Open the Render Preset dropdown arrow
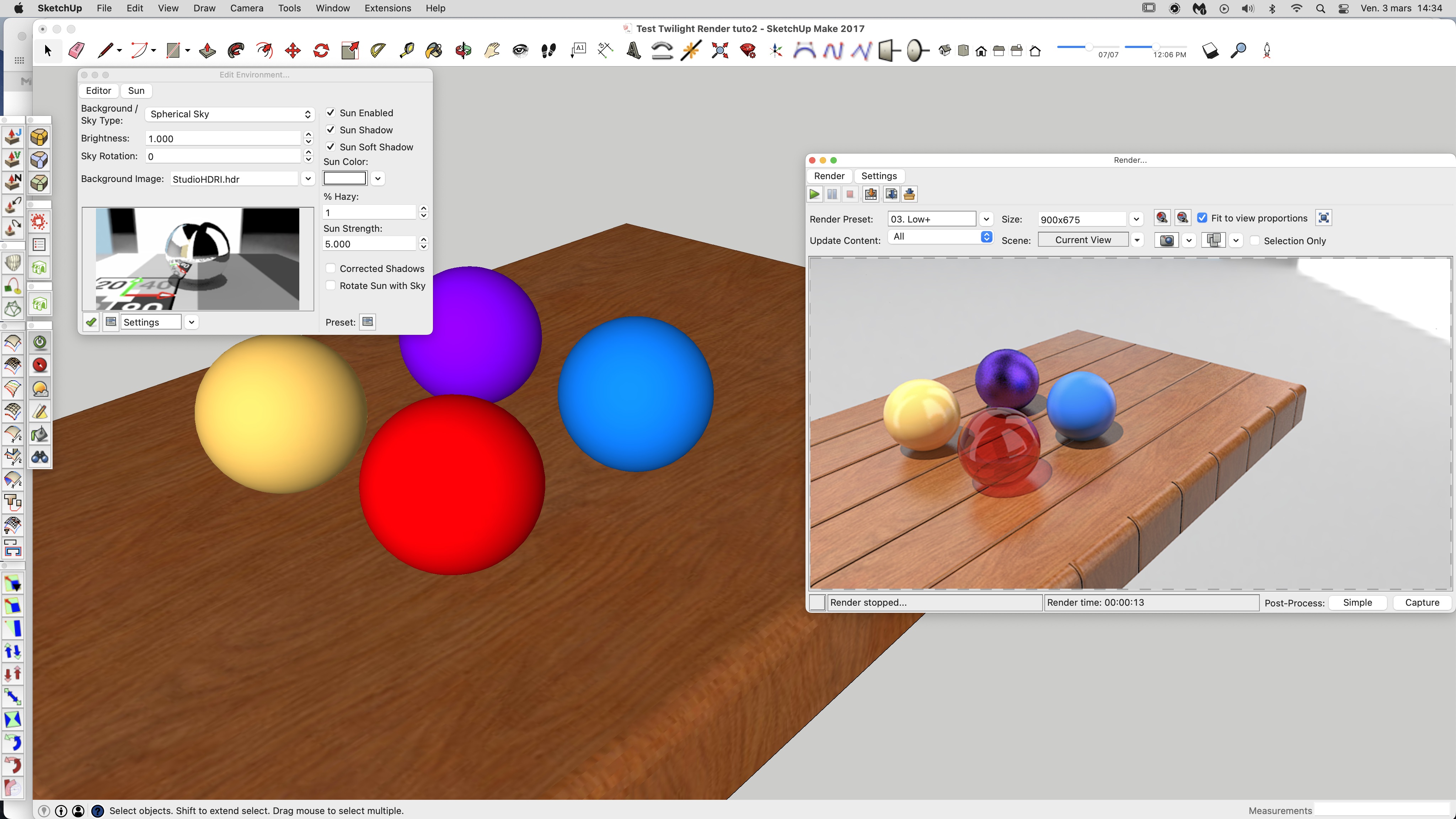The width and height of the screenshot is (1456, 819). point(986,219)
